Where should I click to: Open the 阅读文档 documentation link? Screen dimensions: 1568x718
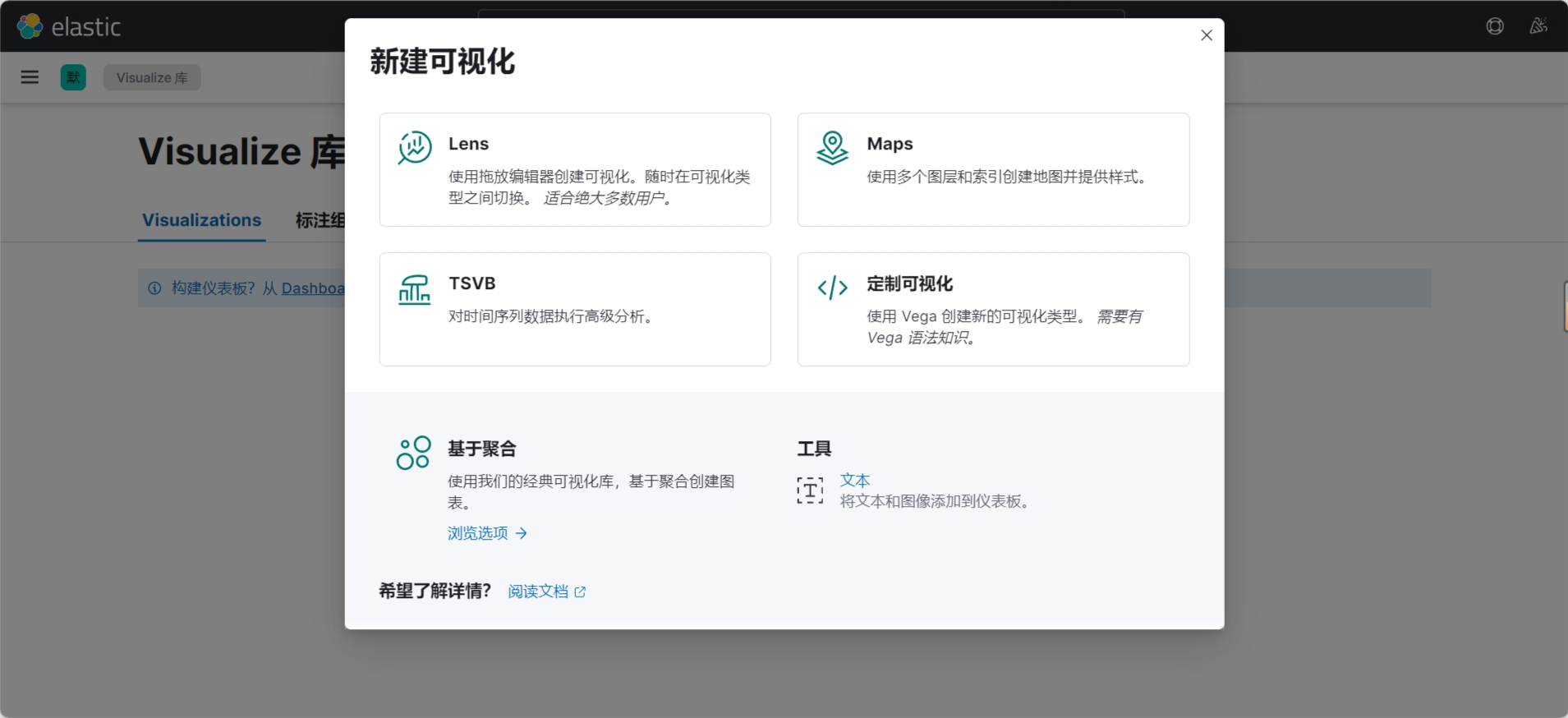click(x=546, y=591)
